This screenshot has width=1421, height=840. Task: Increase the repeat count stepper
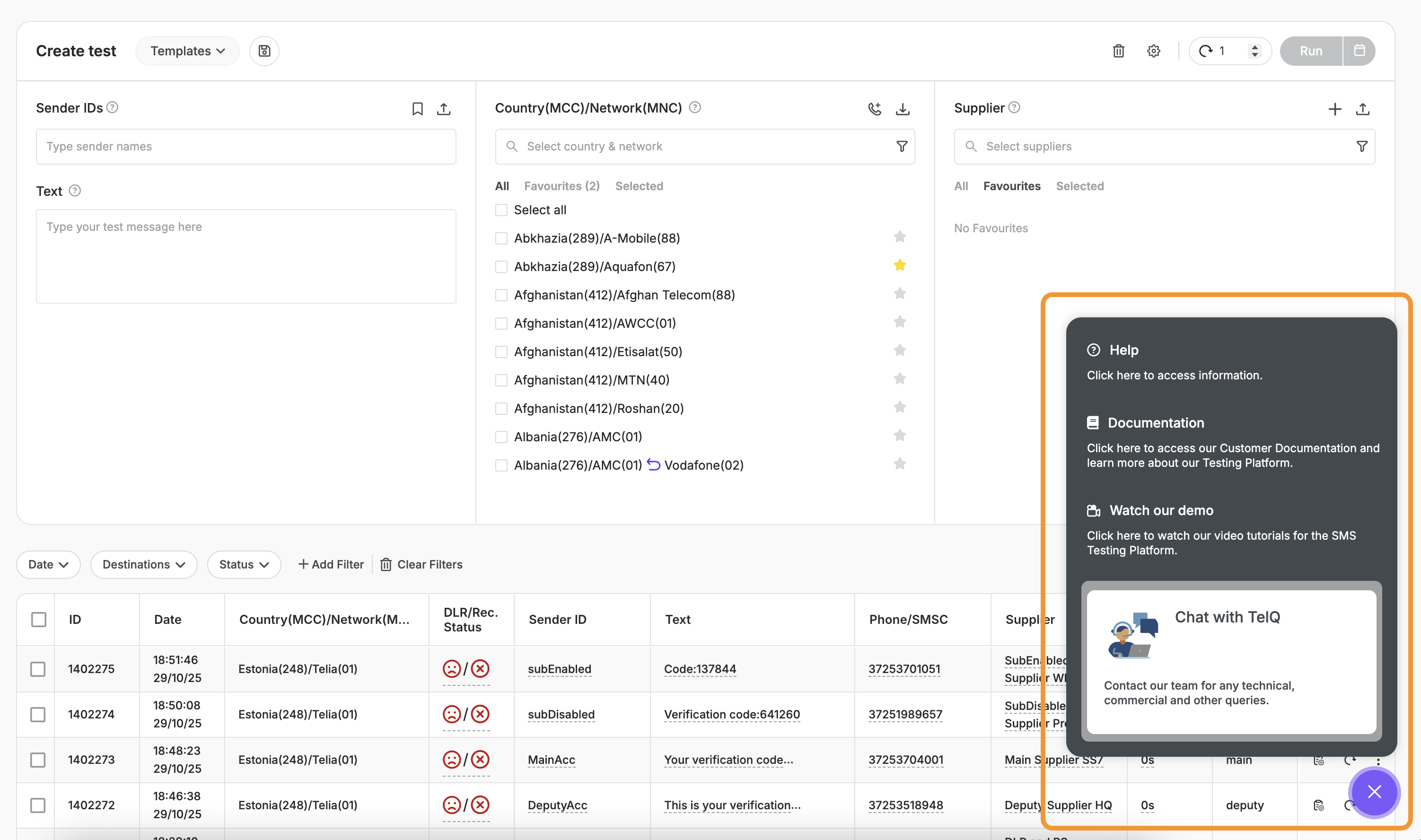[1254, 47]
